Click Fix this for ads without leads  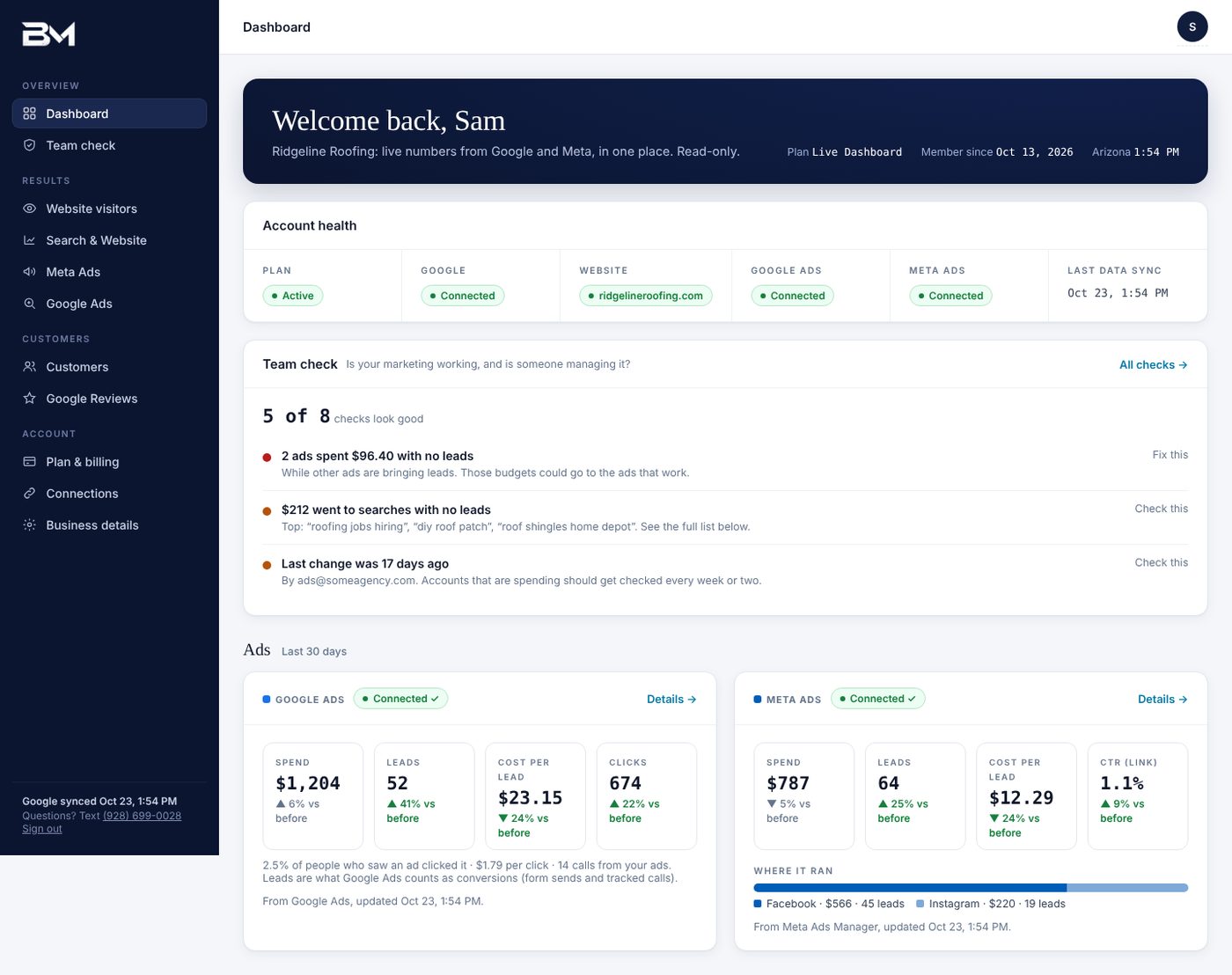1170,455
